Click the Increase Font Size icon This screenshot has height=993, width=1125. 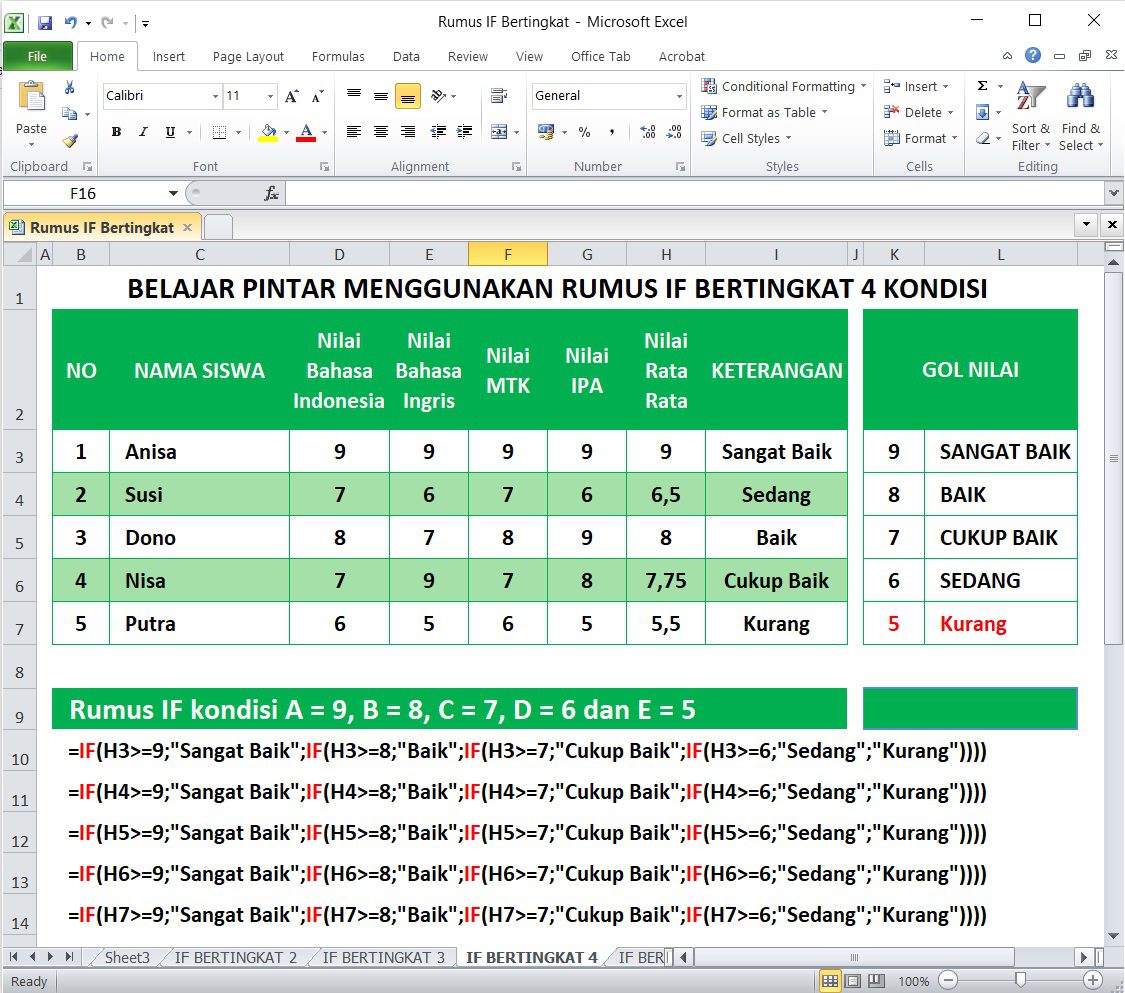[291, 96]
